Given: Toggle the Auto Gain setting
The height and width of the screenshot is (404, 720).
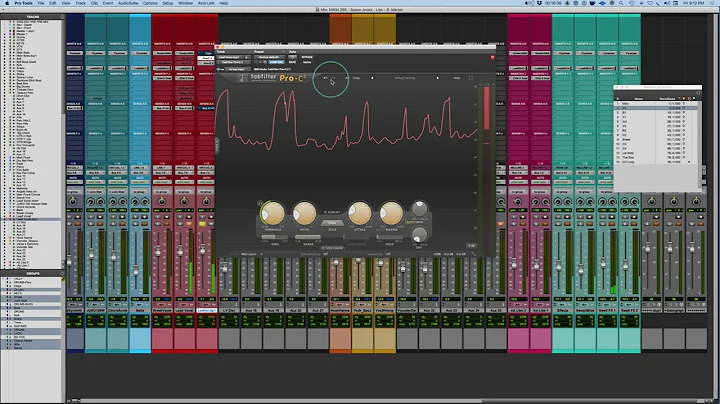Looking at the screenshot, I should tap(414, 222).
